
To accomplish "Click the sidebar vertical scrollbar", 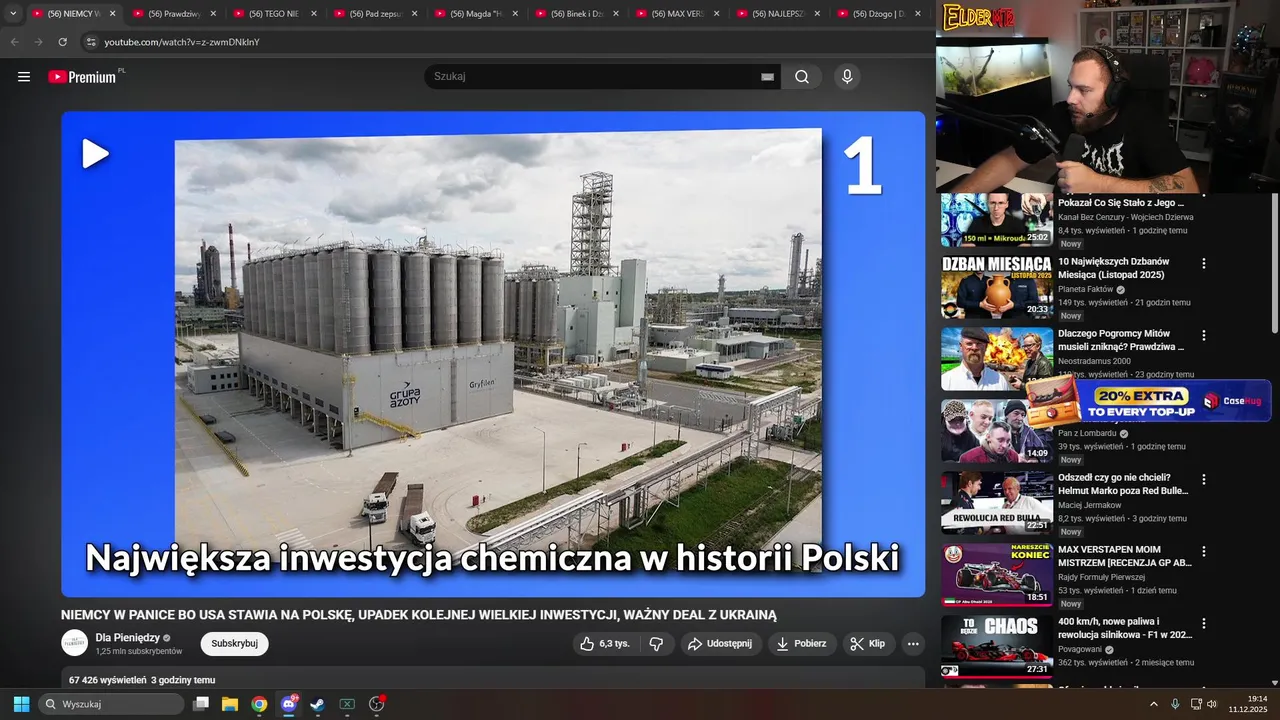I will click(1274, 265).
